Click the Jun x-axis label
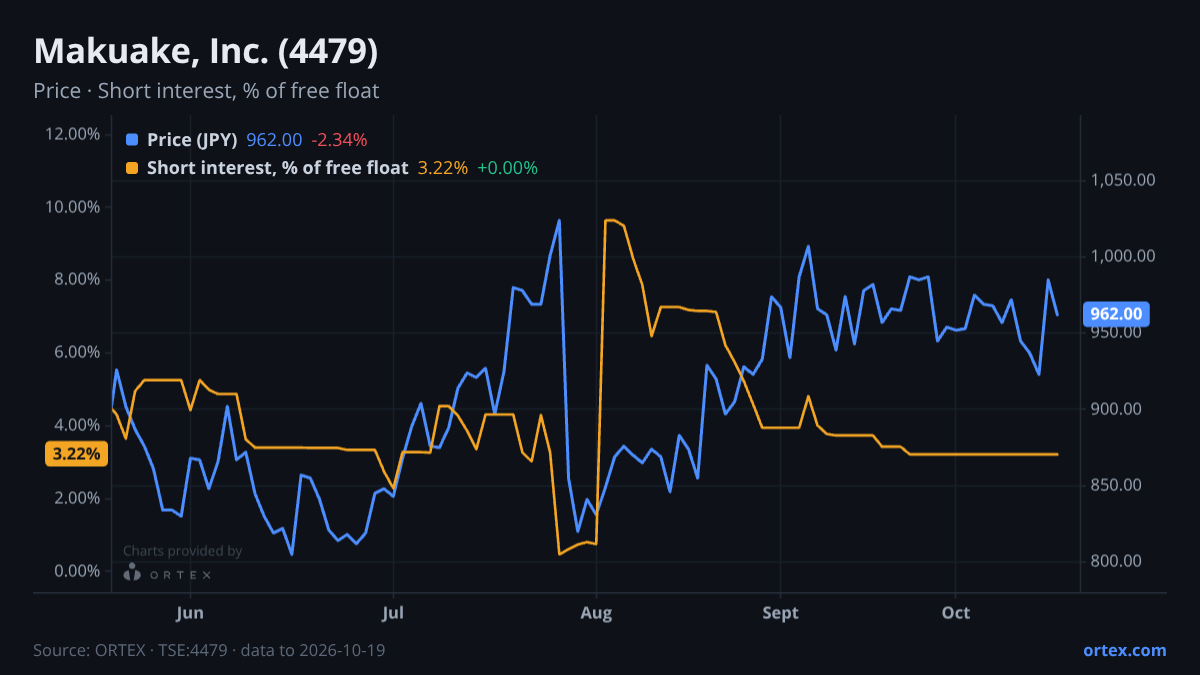The image size is (1200, 675). pyautogui.click(x=190, y=613)
